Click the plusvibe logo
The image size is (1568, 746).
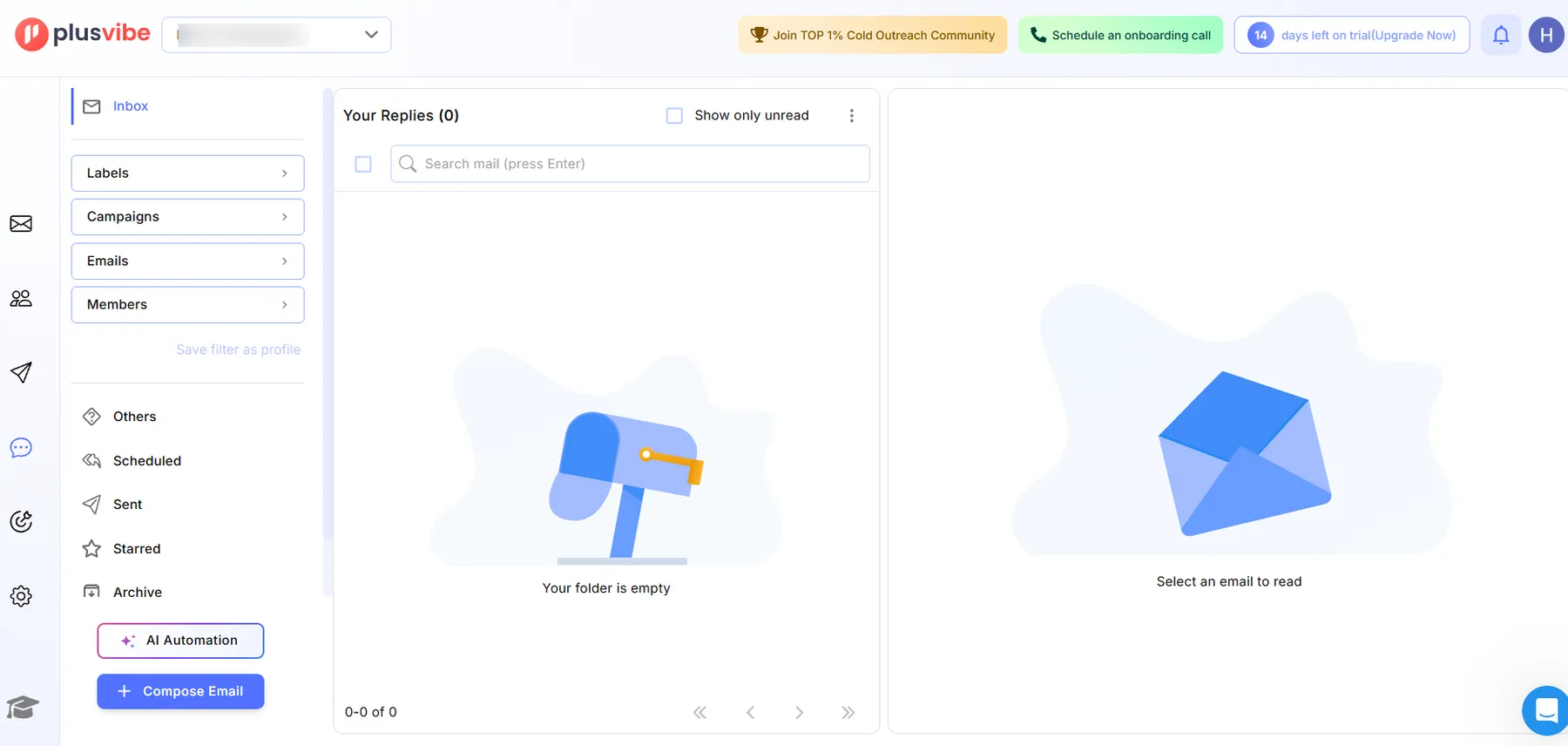[x=83, y=34]
